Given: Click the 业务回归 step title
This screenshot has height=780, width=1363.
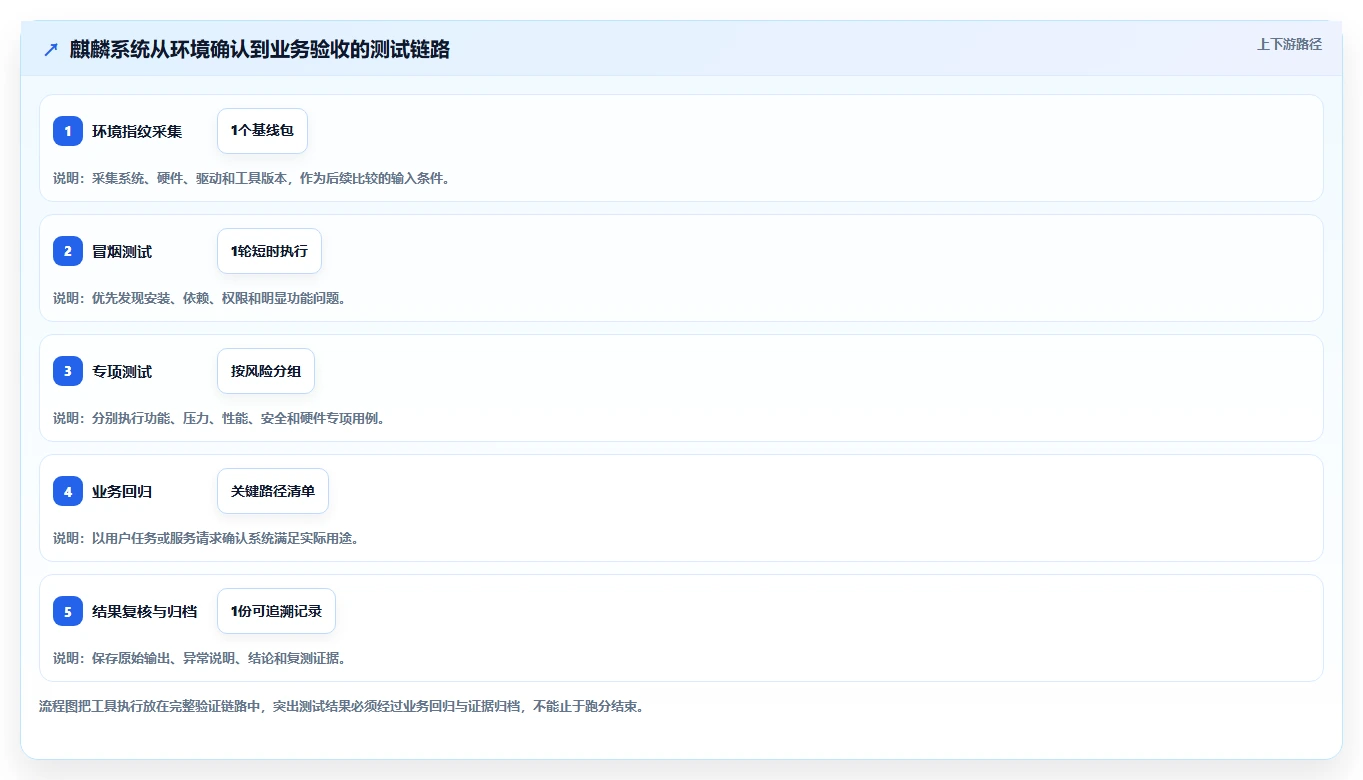Looking at the screenshot, I should 122,491.
